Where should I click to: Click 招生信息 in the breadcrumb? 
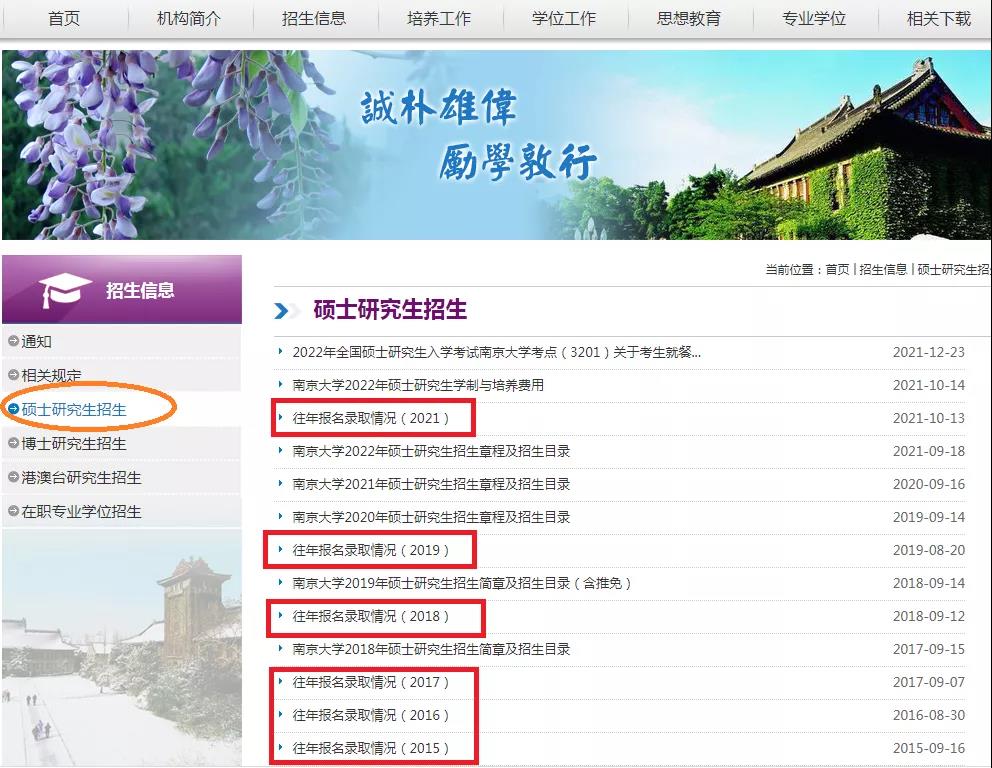pos(883,269)
